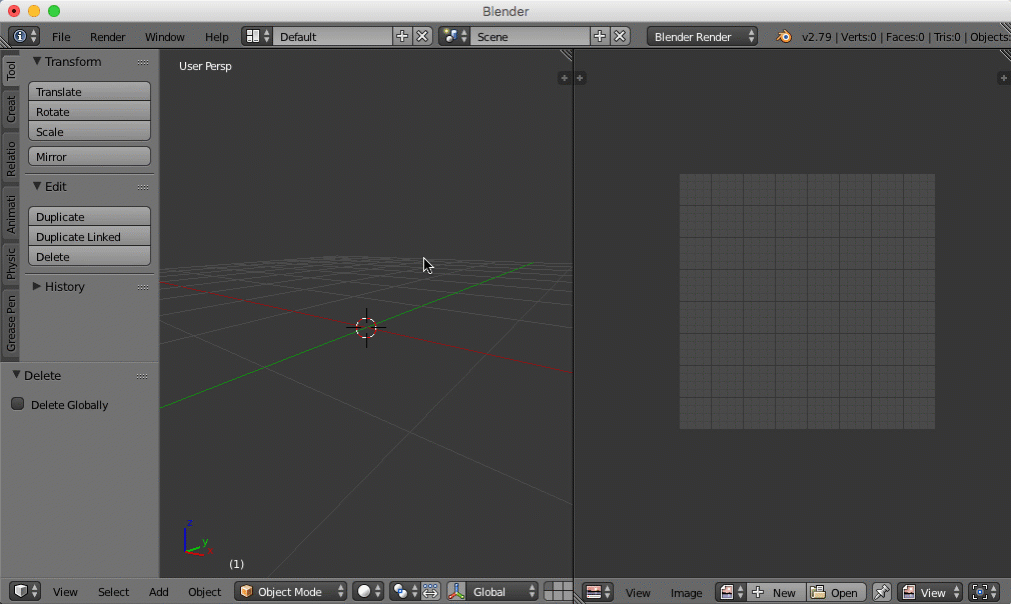This screenshot has width=1011, height=604.
Task: Switch to the Grease Pencil tab
Action: tap(10, 323)
